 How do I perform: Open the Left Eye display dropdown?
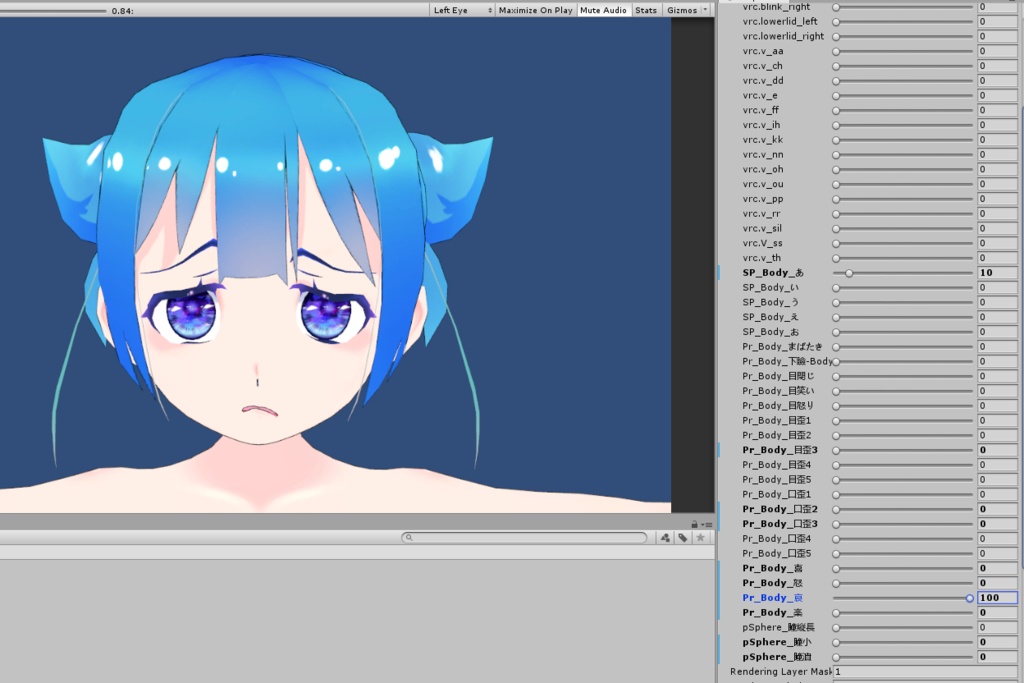(x=462, y=10)
